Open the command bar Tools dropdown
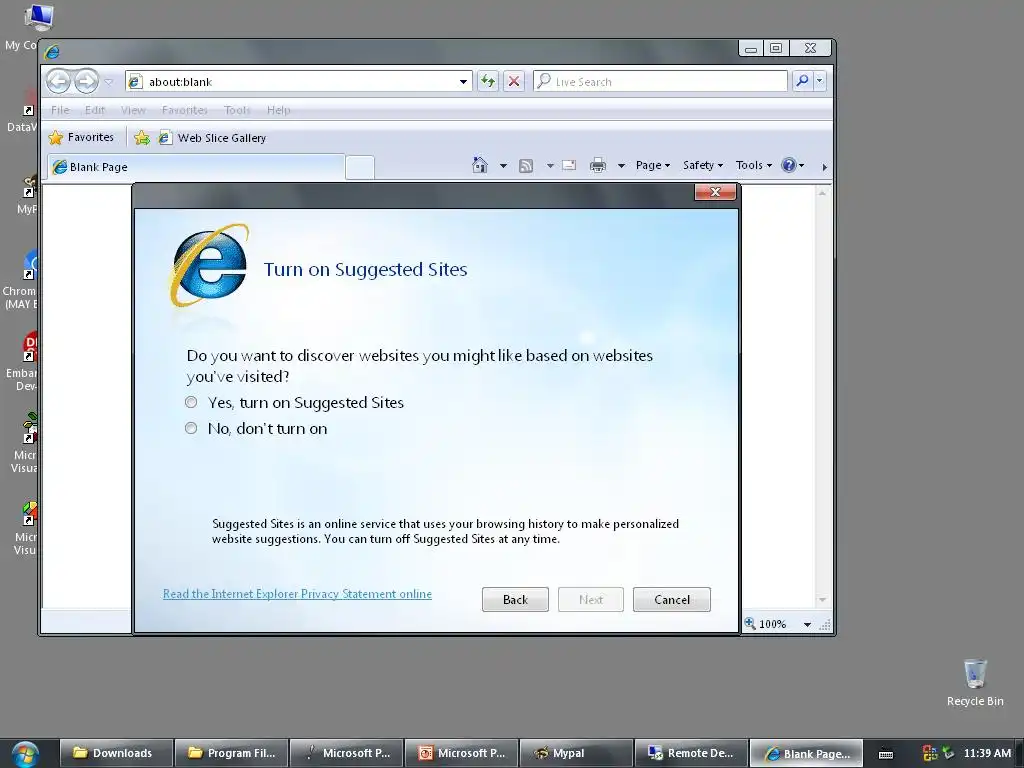Image resolution: width=1024 pixels, height=768 pixels. click(x=754, y=165)
